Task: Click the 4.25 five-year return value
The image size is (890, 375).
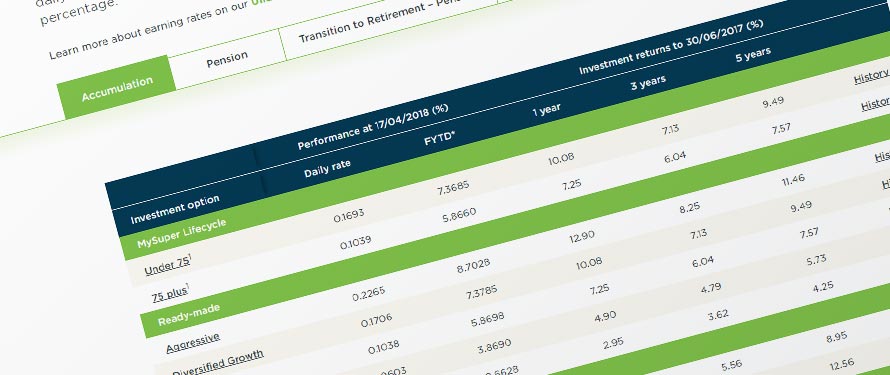Action: click(x=822, y=286)
